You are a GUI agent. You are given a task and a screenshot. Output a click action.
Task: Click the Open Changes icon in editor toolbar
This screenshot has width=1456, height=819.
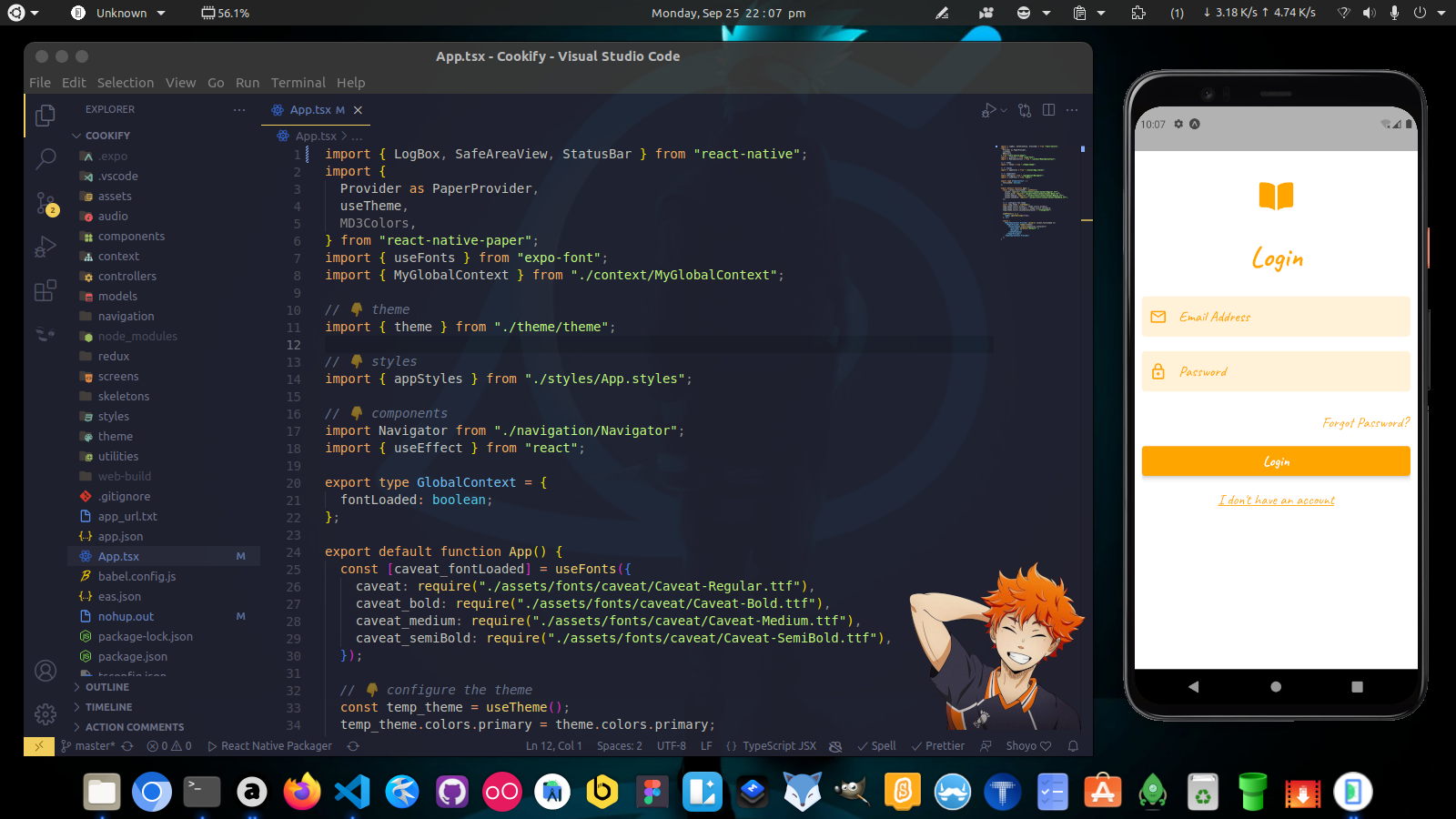point(1025,110)
